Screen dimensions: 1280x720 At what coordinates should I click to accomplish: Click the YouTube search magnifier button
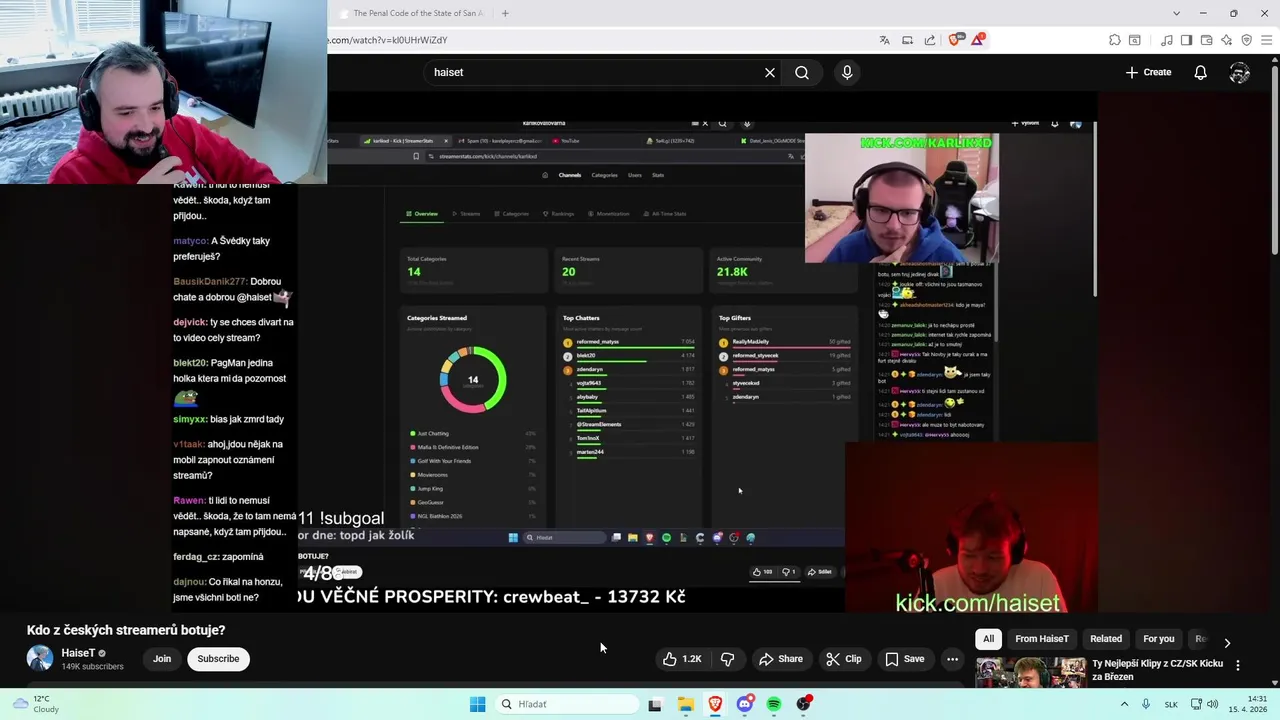pyautogui.click(x=802, y=72)
